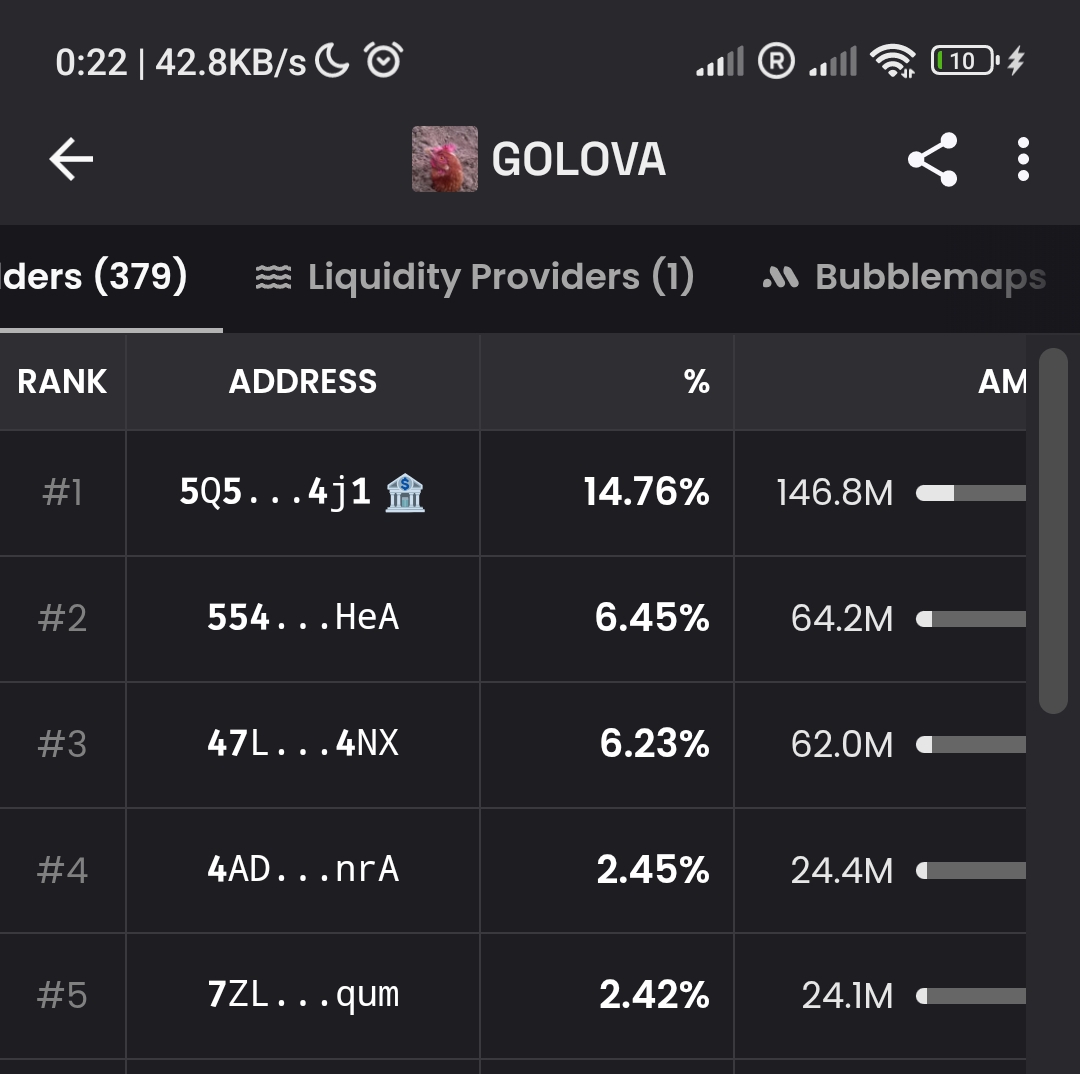Screen dimensions: 1080x1074
Task: Select the Holders (379) tab
Action: click(x=95, y=277)
